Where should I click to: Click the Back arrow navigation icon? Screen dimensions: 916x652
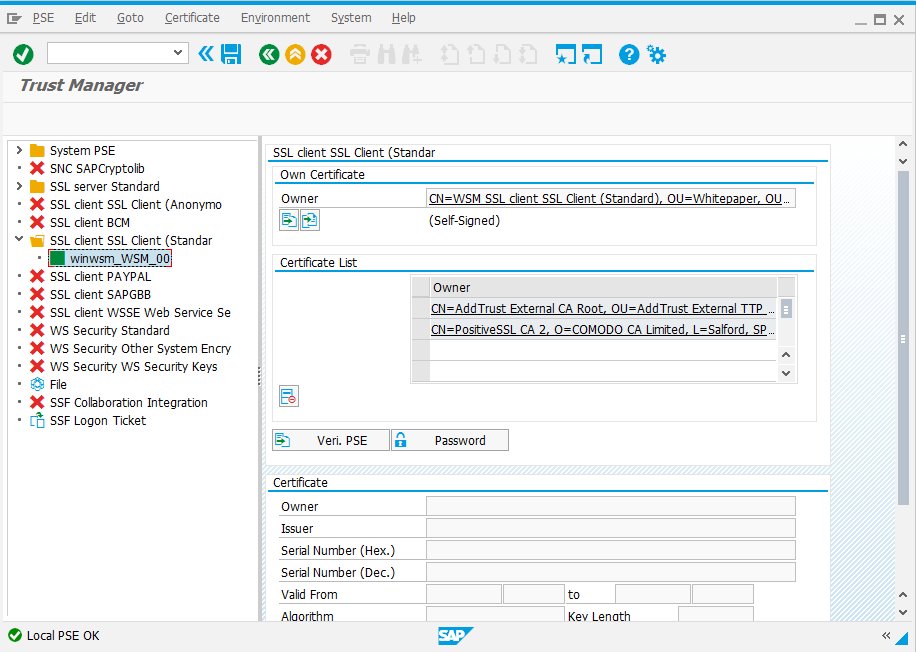point(269,55)
